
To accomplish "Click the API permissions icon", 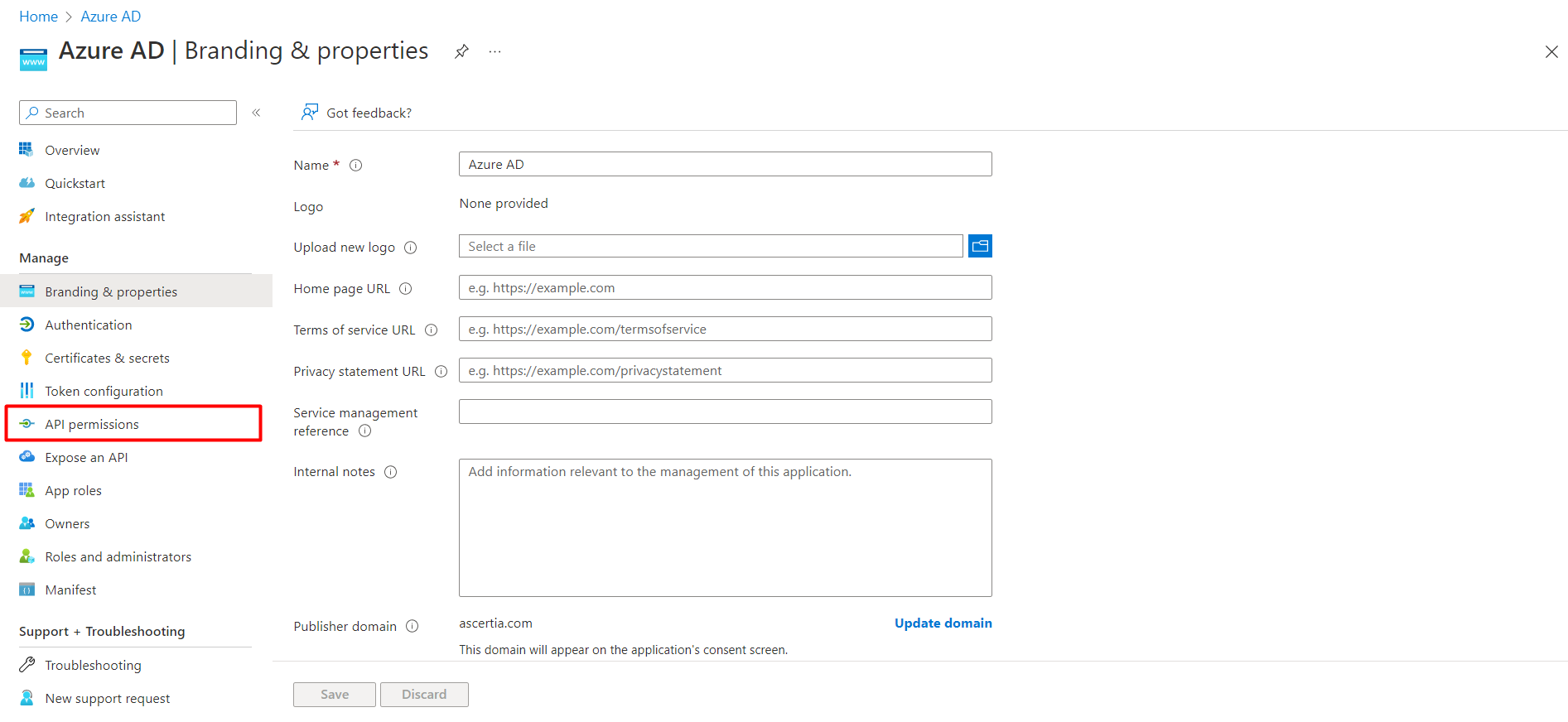I will coord(27,424).
